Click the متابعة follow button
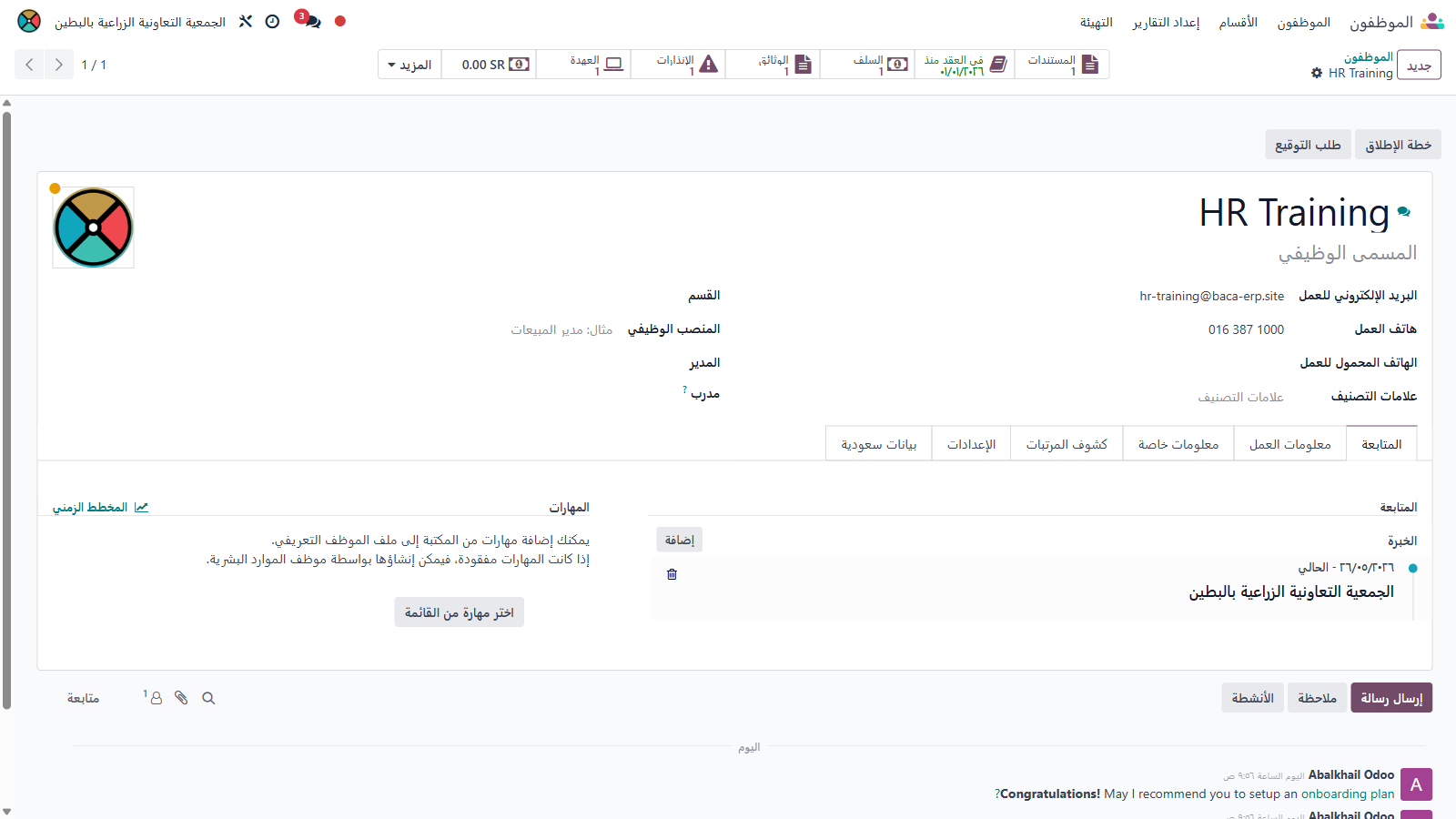The width and height of the screenshot is (1456, 819). pos(83,698)
